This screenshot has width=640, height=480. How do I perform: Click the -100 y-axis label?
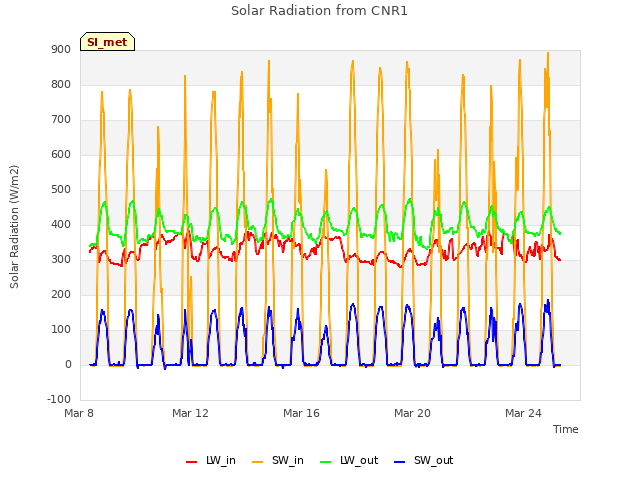59,400
